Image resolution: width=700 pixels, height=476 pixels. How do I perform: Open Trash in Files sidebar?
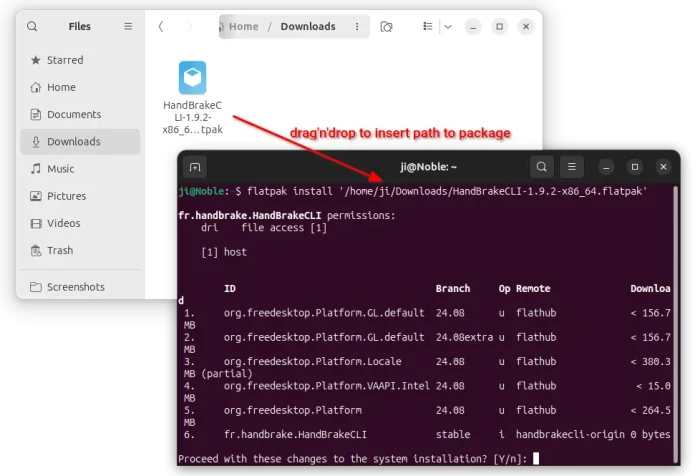80,251
